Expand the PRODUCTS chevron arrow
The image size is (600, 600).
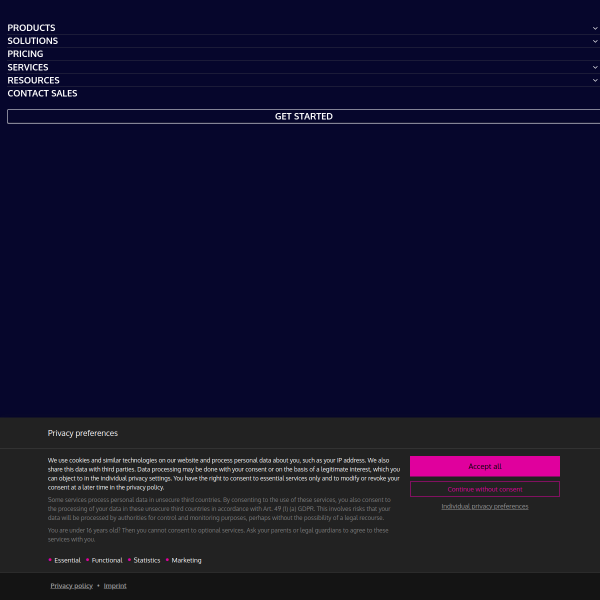[x=595, y=28]
